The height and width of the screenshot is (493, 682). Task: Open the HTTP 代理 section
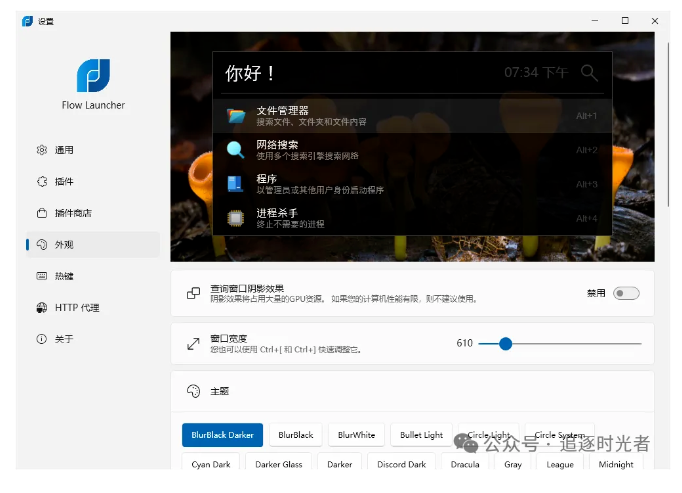(x=93, y=308)
